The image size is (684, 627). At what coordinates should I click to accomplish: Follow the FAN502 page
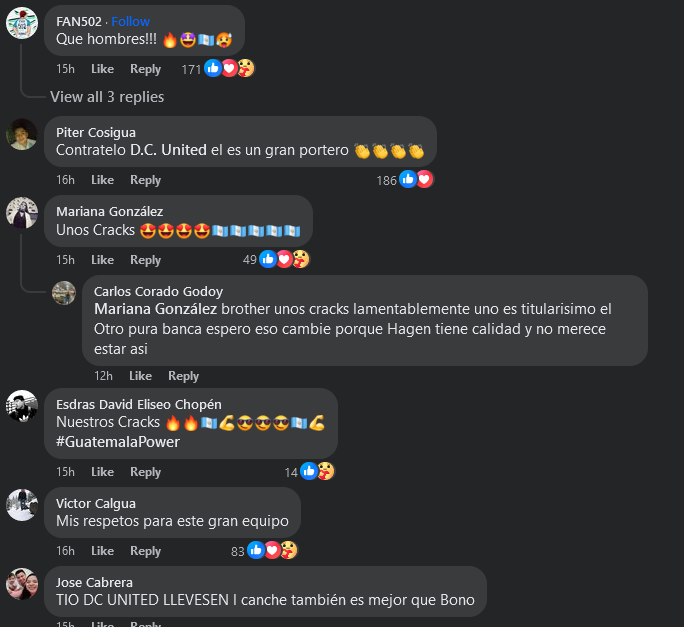130,21
